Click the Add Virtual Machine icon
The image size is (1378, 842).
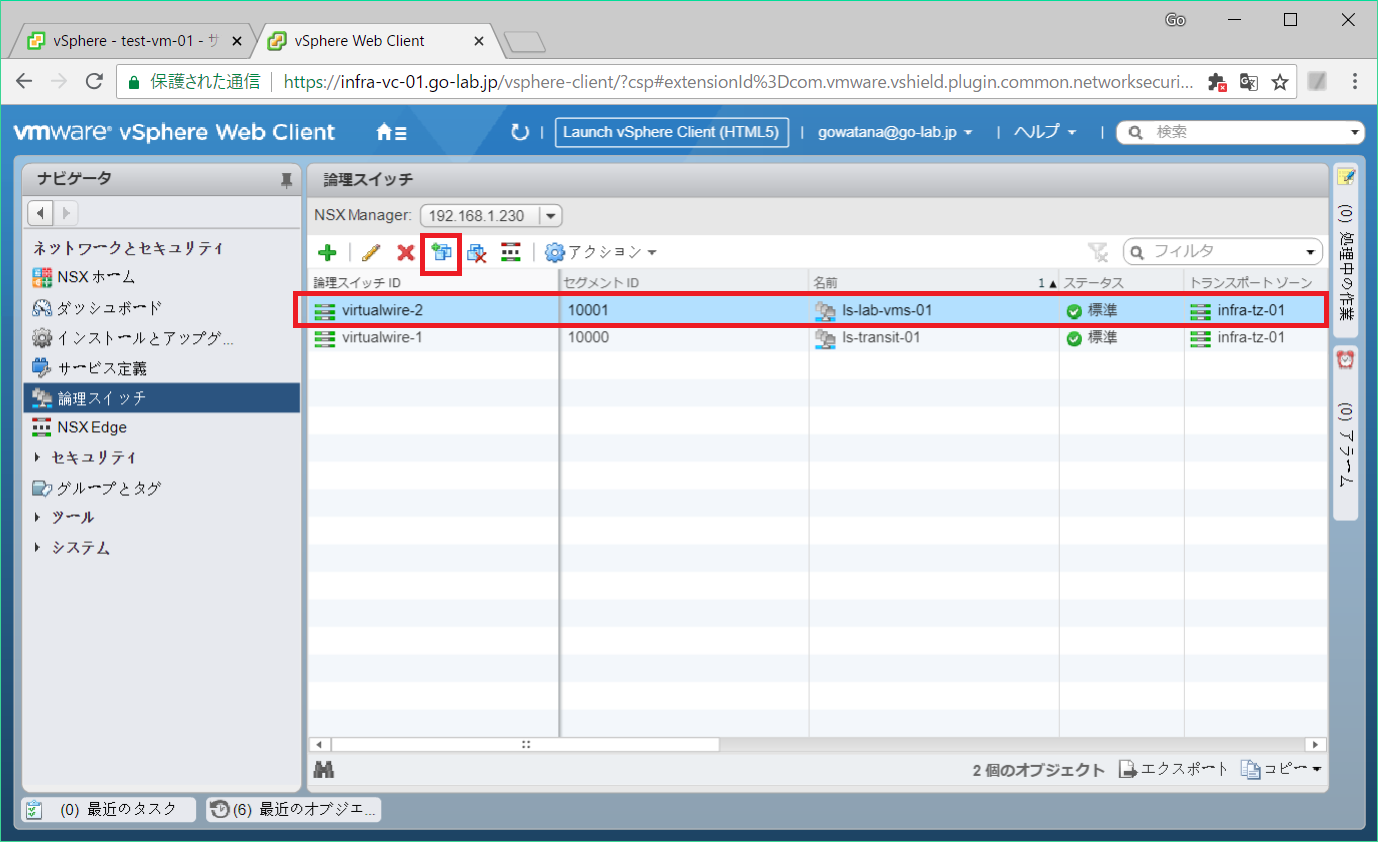coord(441,253)
